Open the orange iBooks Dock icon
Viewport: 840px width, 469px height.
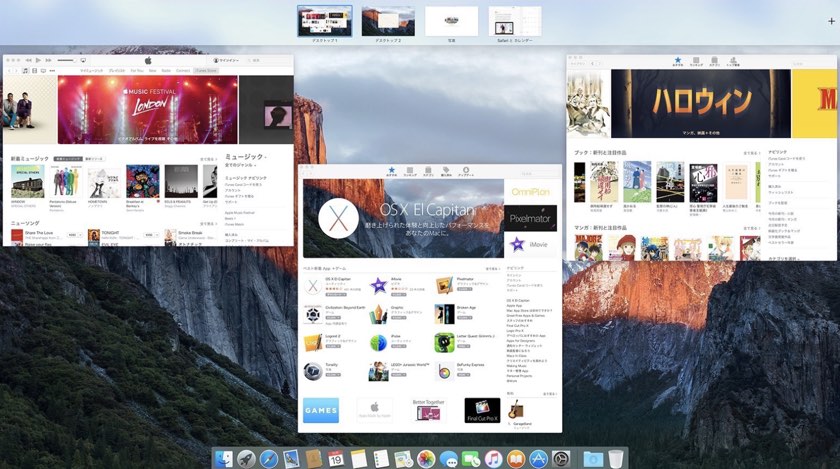pyautogui.click(x=516, y=459)
